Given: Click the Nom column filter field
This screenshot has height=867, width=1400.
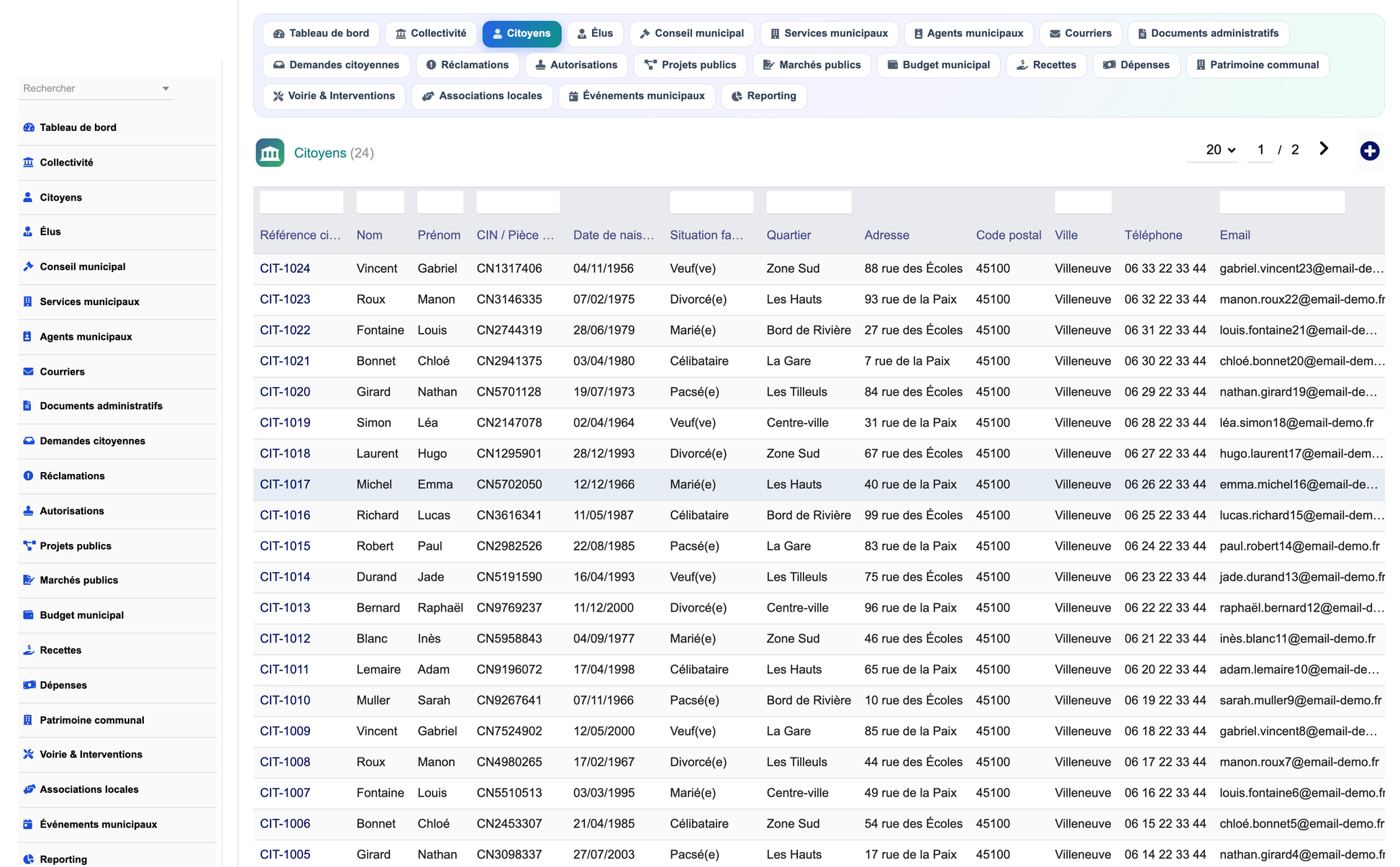Looking at the screenshot, I should click(380, 202).
